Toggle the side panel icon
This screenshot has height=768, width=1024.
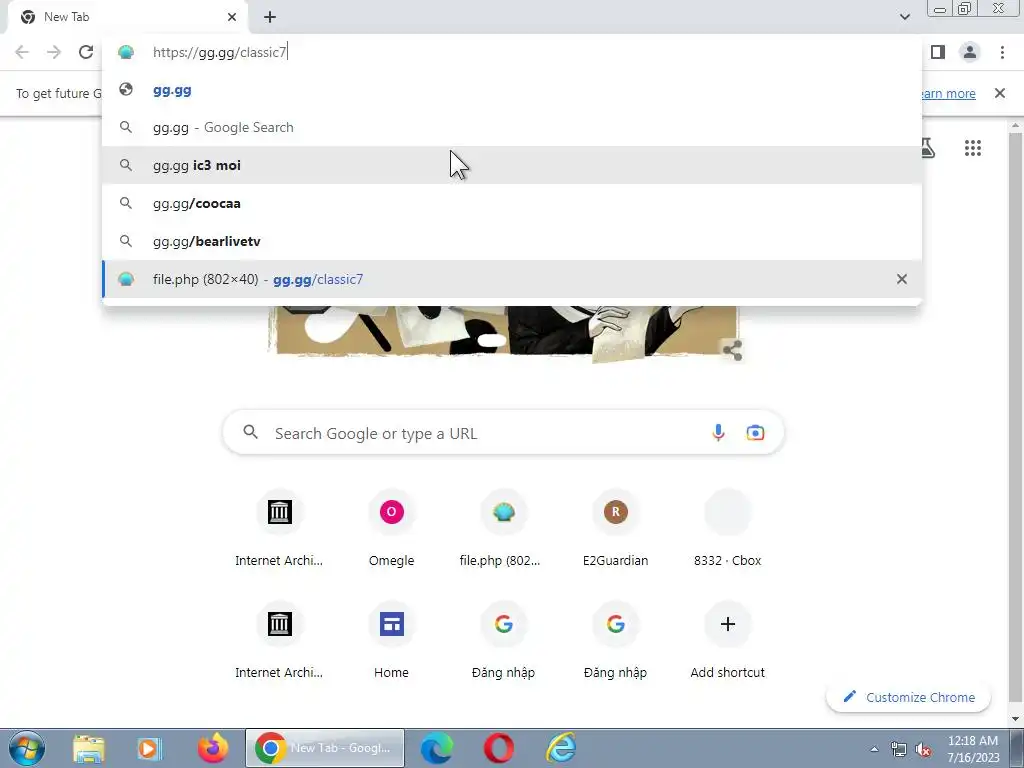pos(938,52)
